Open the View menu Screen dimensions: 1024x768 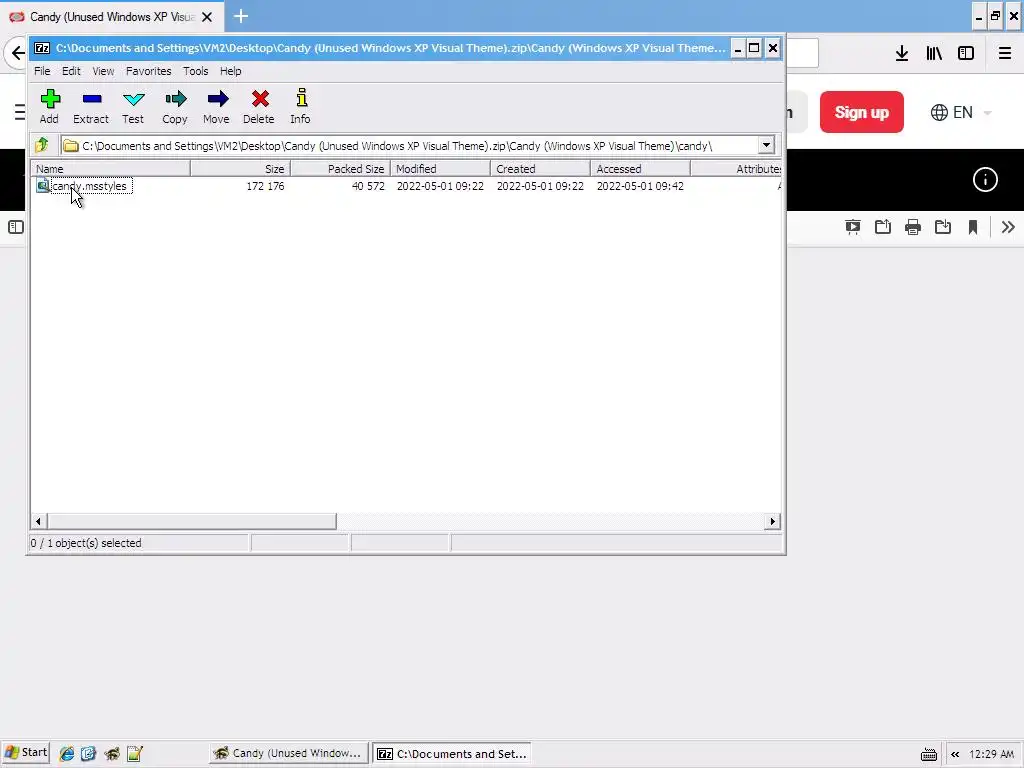(103, 71)
